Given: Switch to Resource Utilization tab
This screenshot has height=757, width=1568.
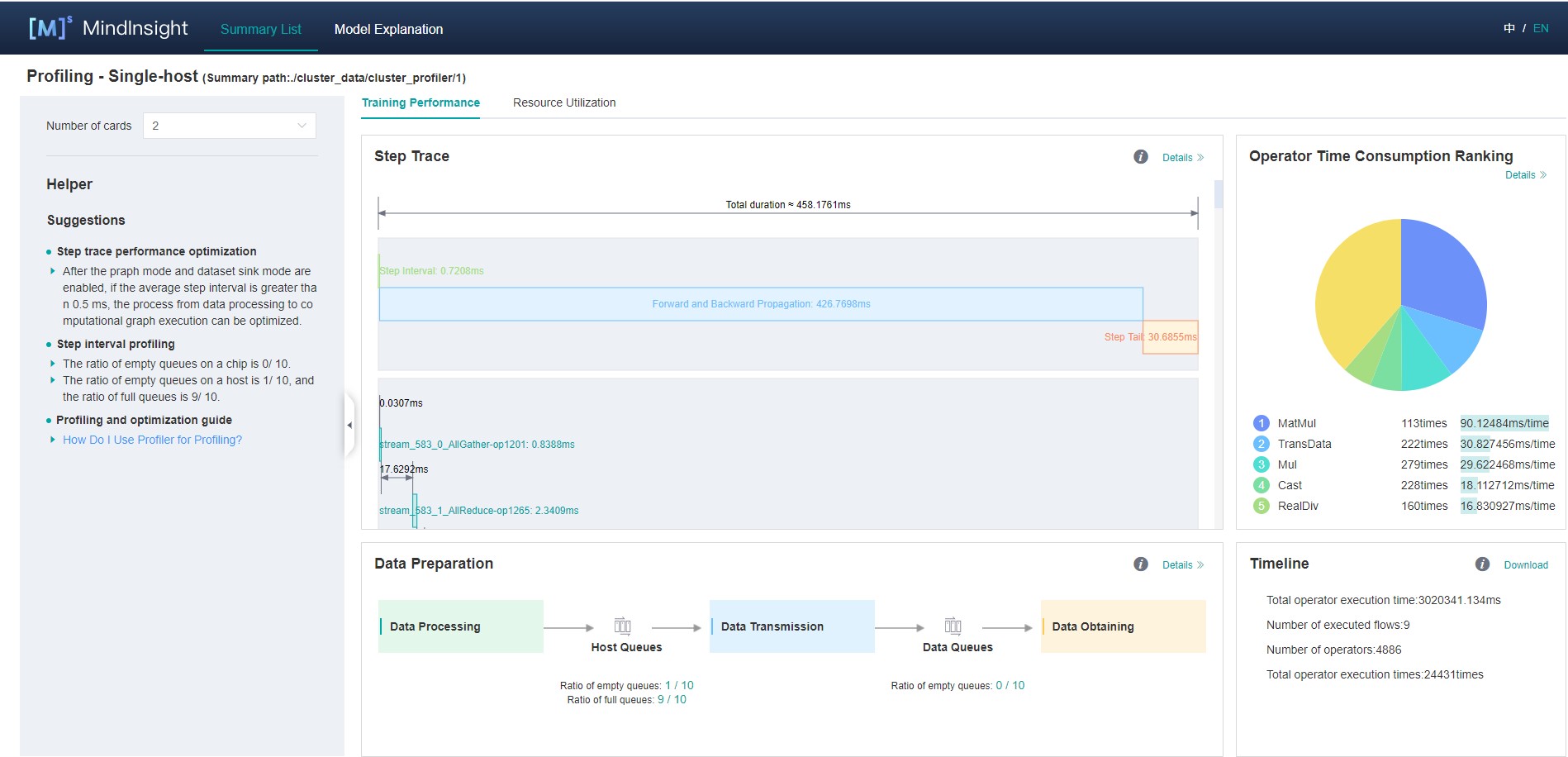Looking at the screenshot, I should pyautogui.click(x=563, y=102).
